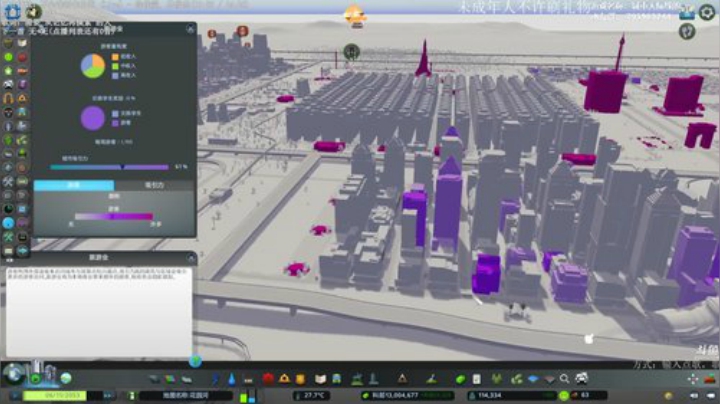Screen dimensions: 720x404
Task: Activate the bulldozer tool bottom-right
Action: pyautogui.click(x=710, y=379)
